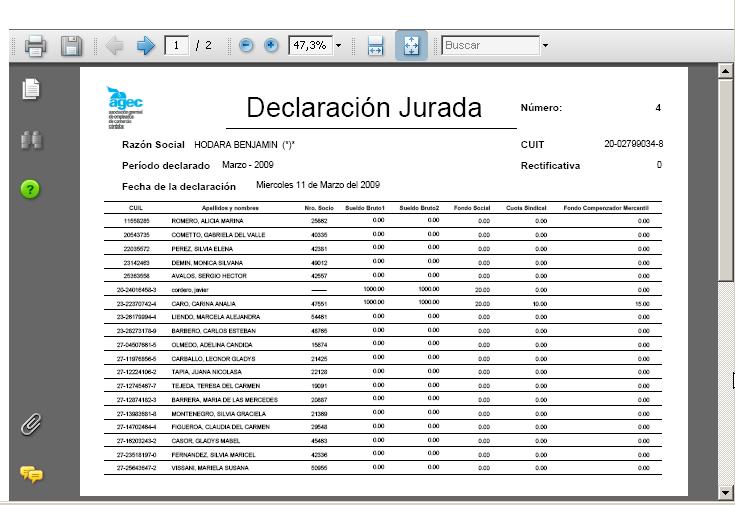Viewport: 735px width, 505px height.
Task: Select the row LIENDO, MARCELA ALEJANDRA
Action: pyautogui.click(x=383, y=317)
